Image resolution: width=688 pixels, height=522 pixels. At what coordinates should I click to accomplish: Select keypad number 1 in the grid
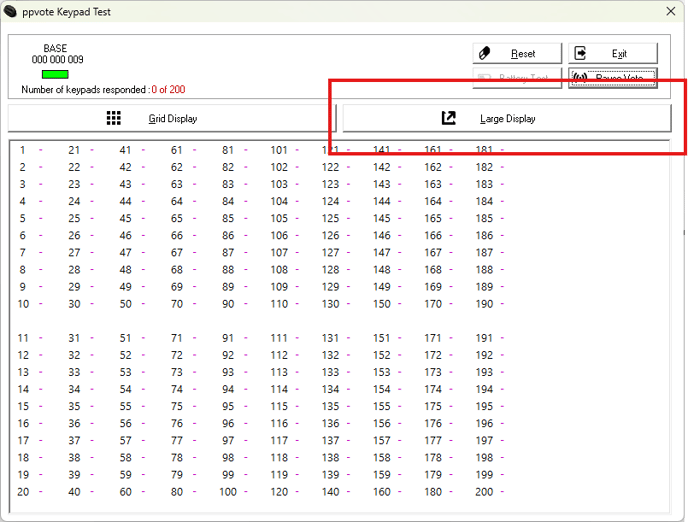pyautogui.click(x=23, y=150)
